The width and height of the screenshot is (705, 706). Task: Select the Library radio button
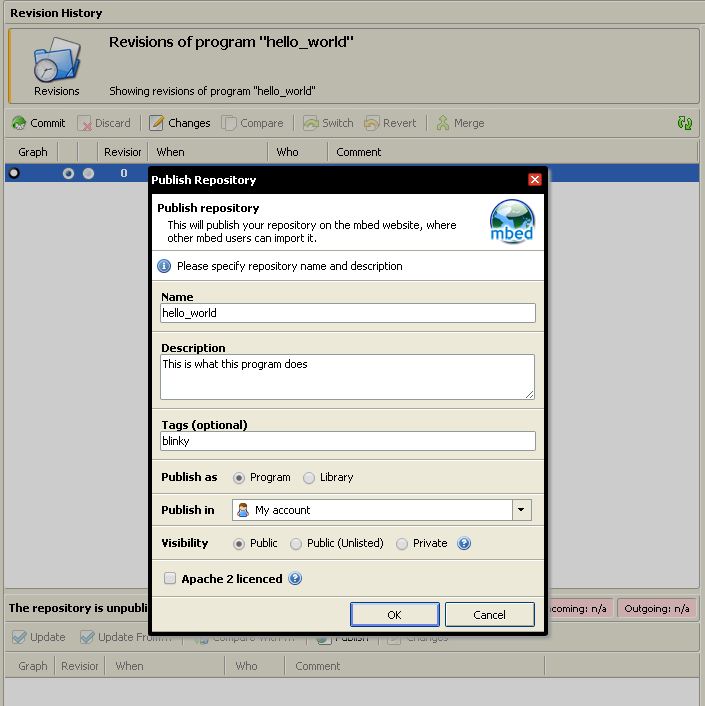pyautogui.click(x=309, y=478)
